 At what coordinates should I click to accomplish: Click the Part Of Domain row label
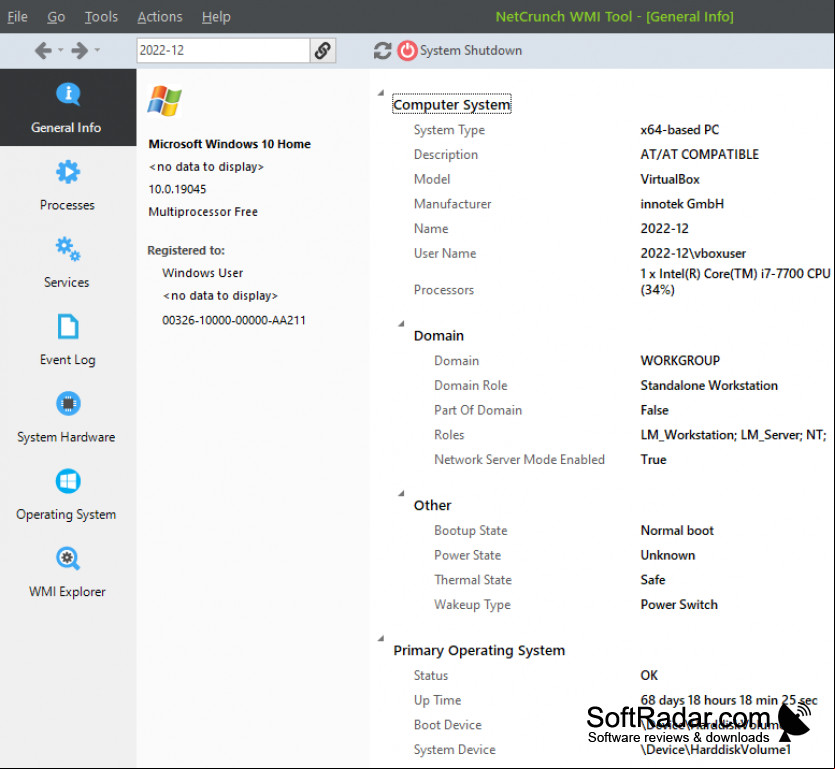478,410
